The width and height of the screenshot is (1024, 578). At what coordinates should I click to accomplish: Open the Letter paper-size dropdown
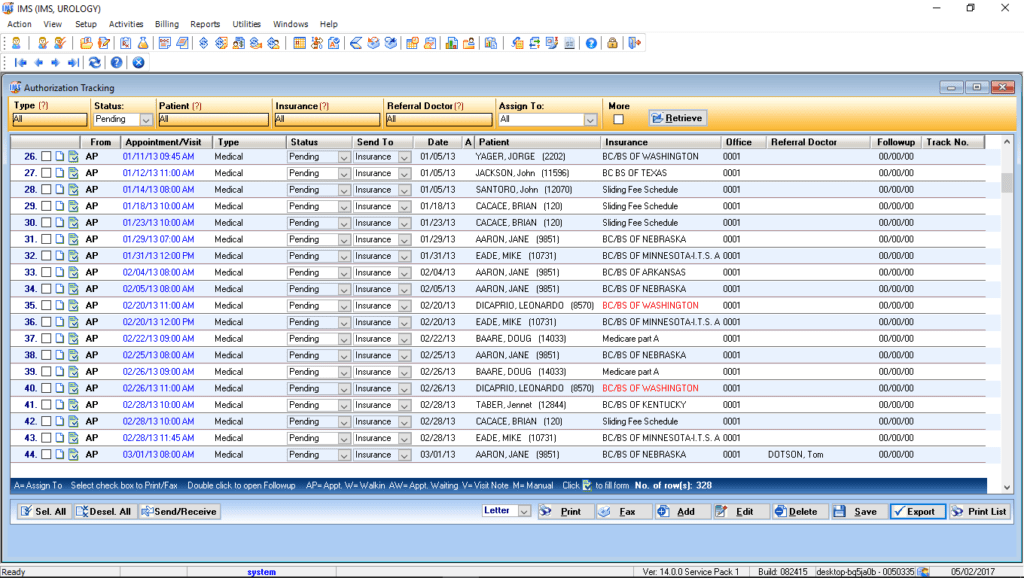tap(525, 511)
